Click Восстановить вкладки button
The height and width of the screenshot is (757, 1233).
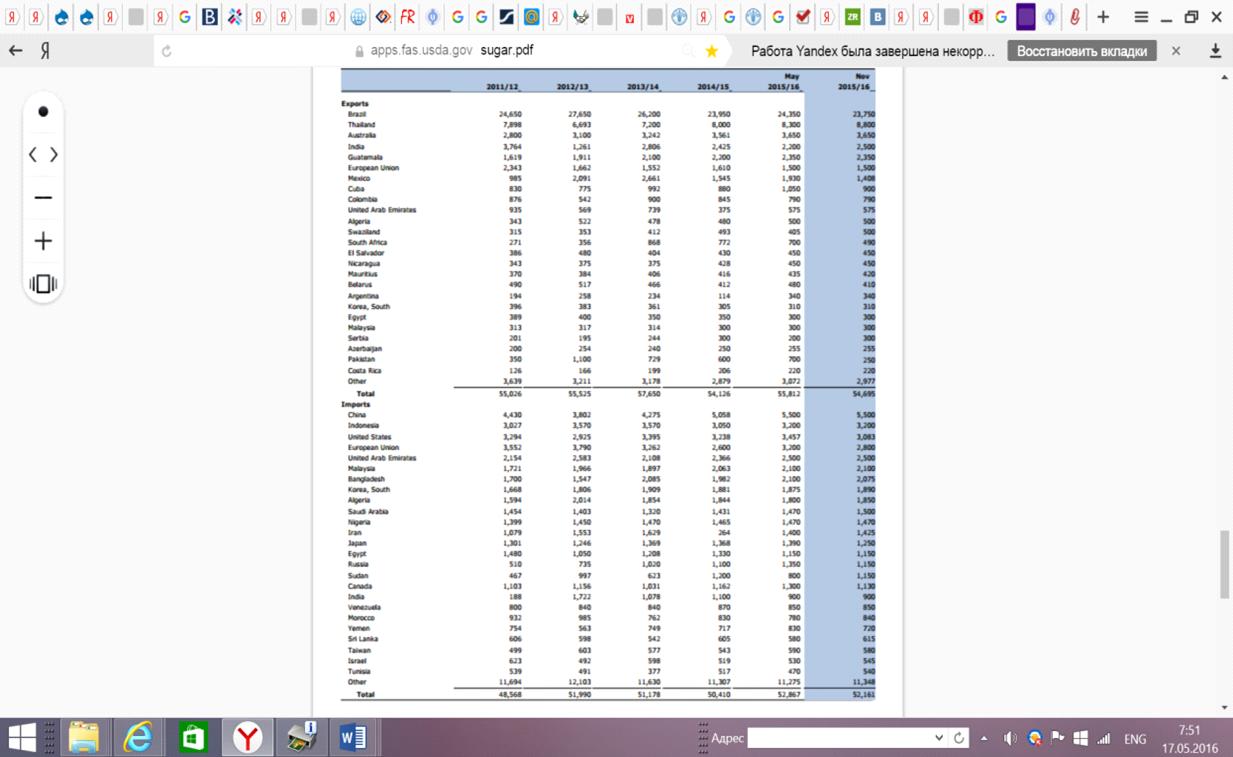[1081, 51]
